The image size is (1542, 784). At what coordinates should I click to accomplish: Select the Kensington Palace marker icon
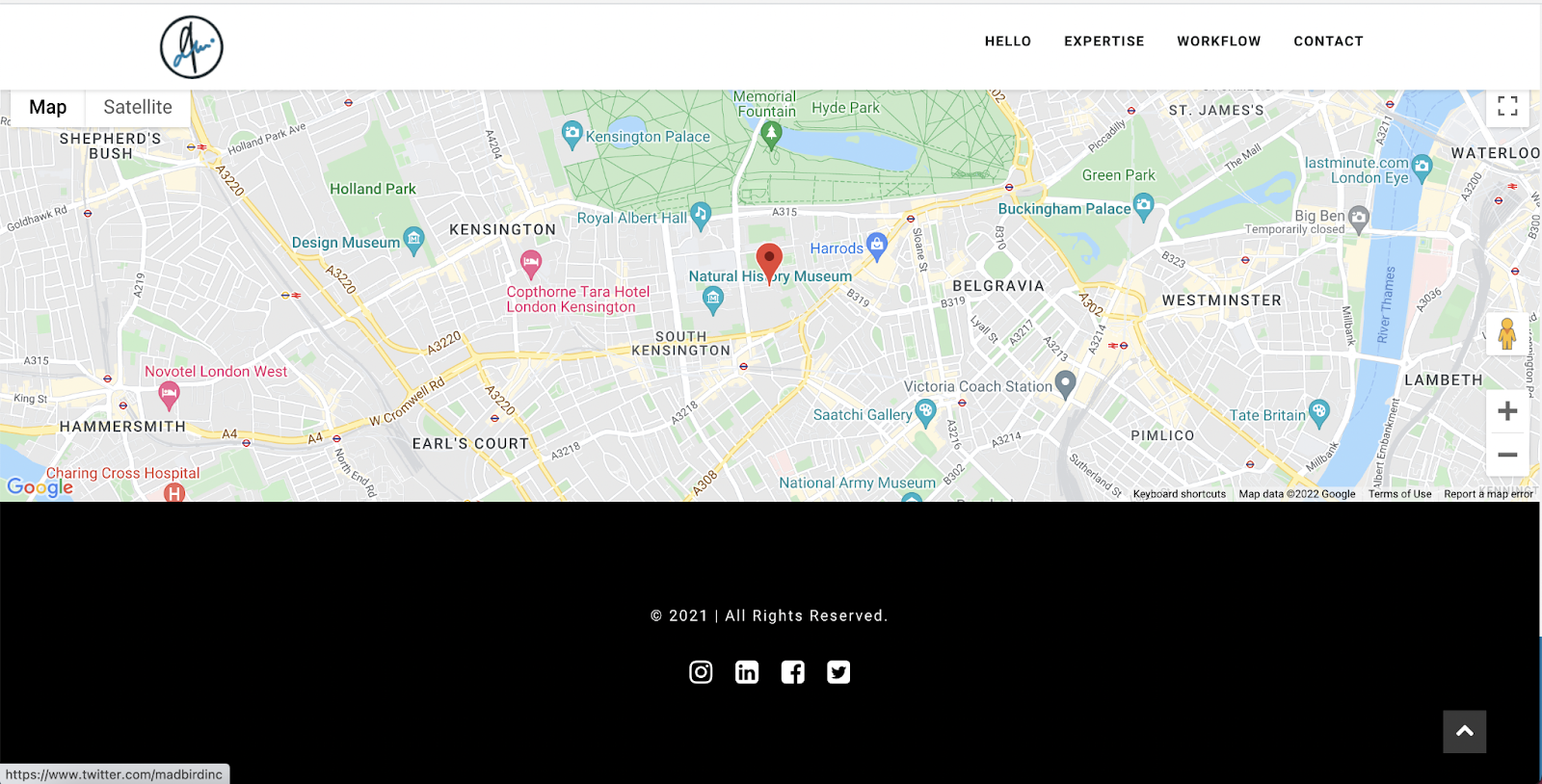pos(572,135)
